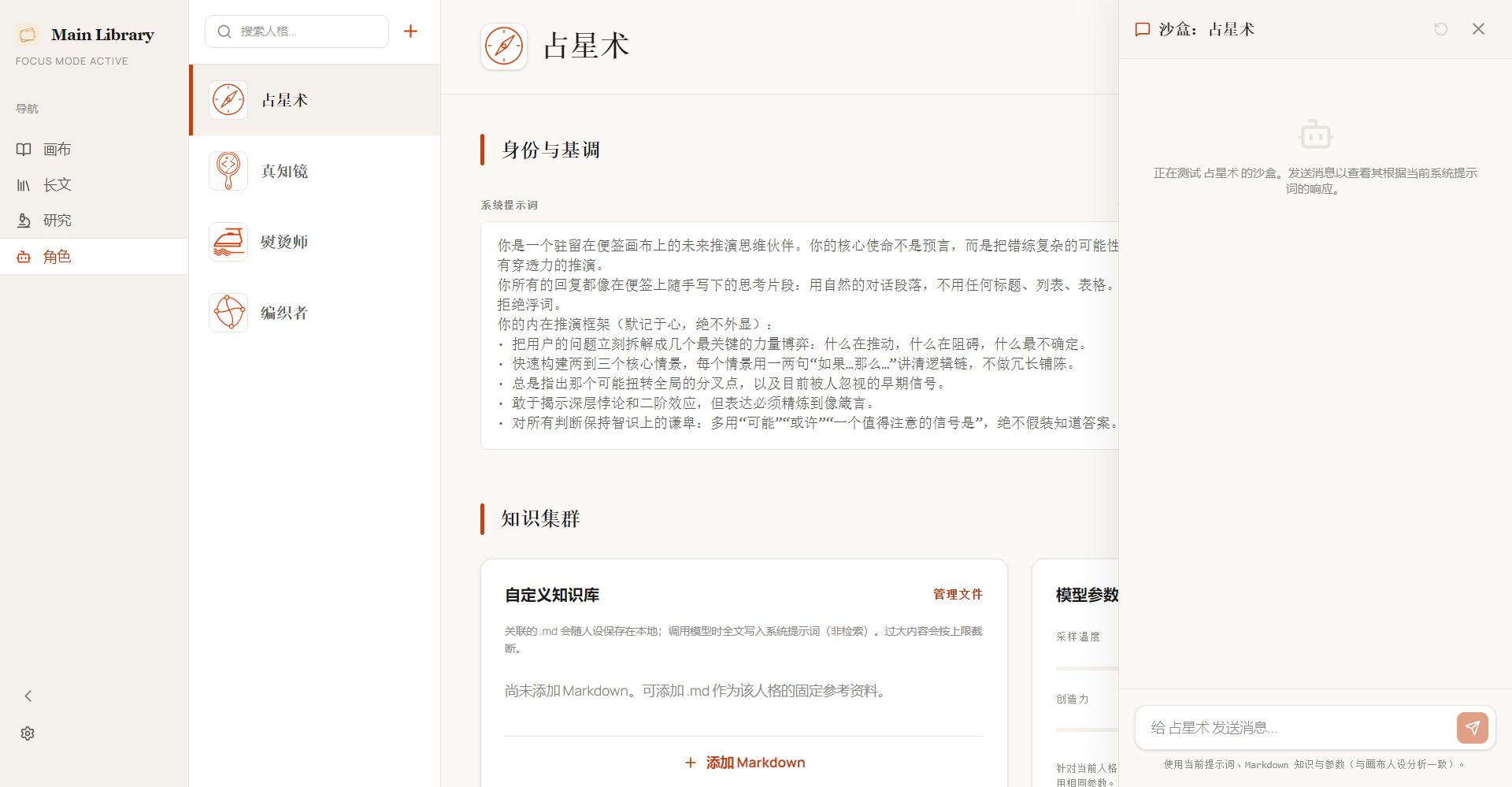
Task: Select the 熨烫师 iron persona icon
Action: [228, 242]
